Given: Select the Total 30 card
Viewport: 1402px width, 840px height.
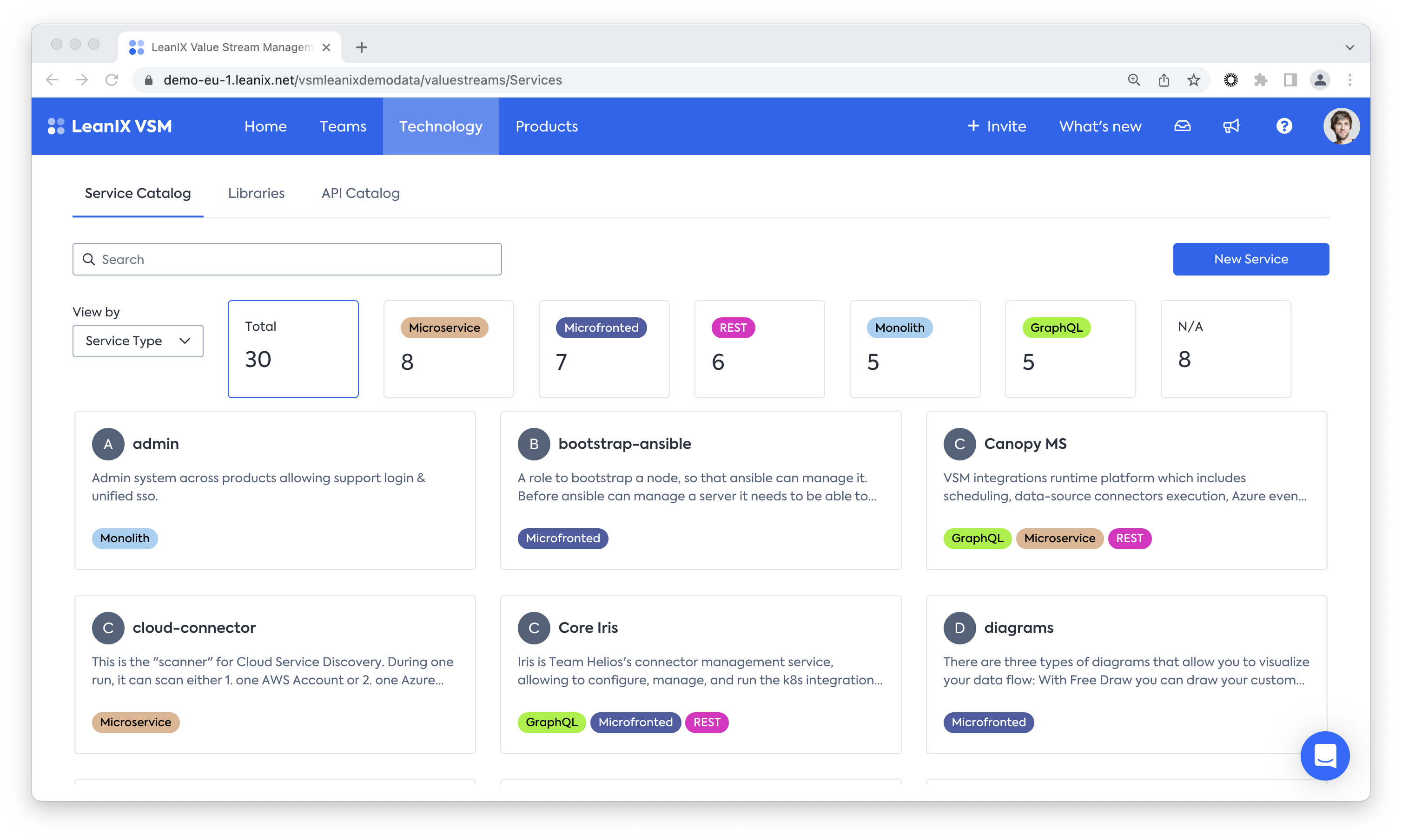Looking at the screenshot, I should coord(293,348).
